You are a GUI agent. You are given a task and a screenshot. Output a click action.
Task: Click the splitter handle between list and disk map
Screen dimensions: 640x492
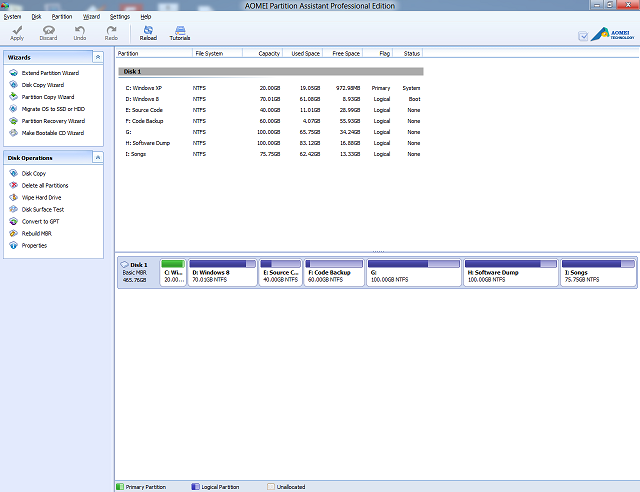378,252
